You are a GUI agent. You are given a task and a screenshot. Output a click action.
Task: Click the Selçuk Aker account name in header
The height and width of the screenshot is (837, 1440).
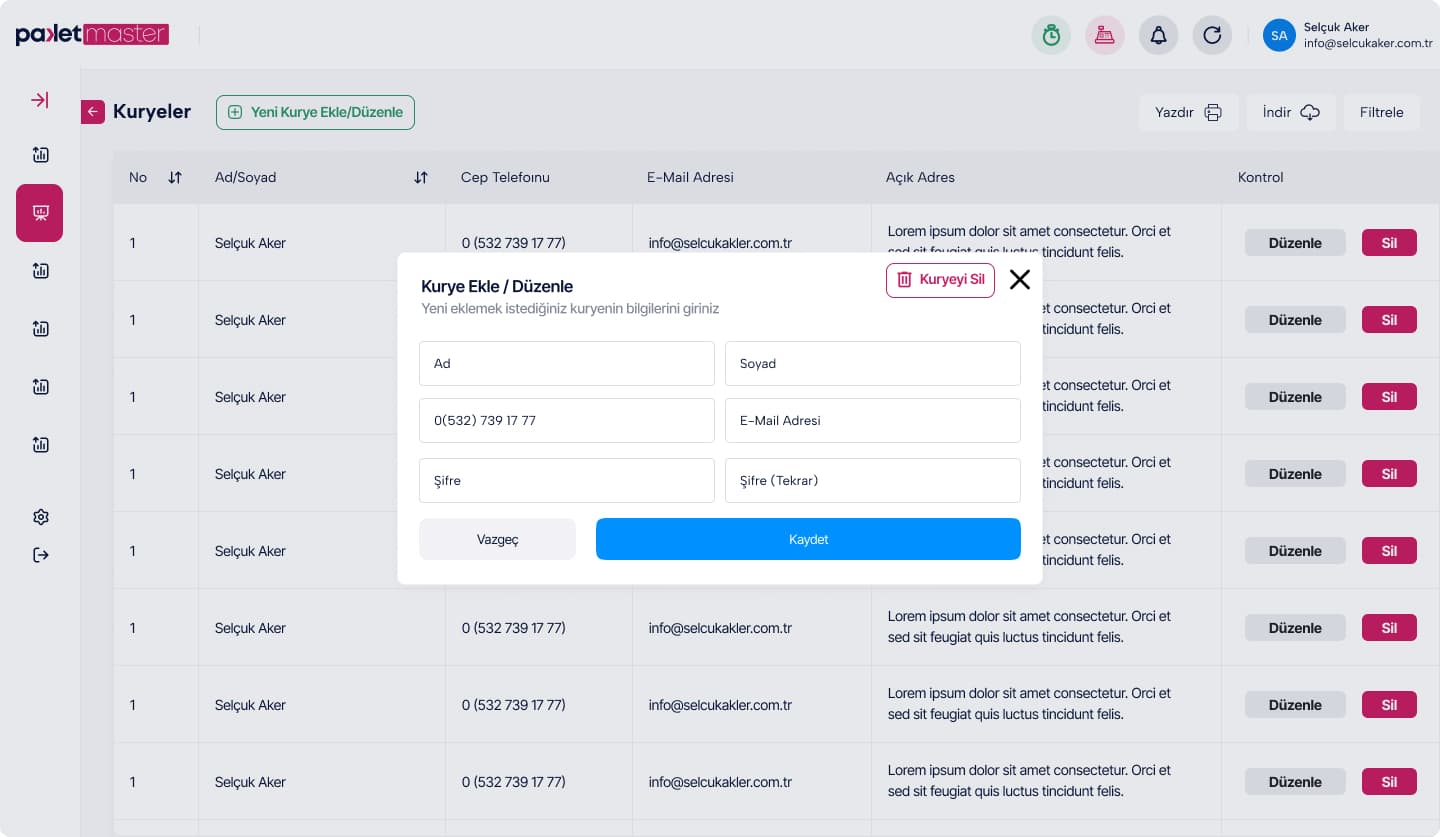[x=1336, y=27]
